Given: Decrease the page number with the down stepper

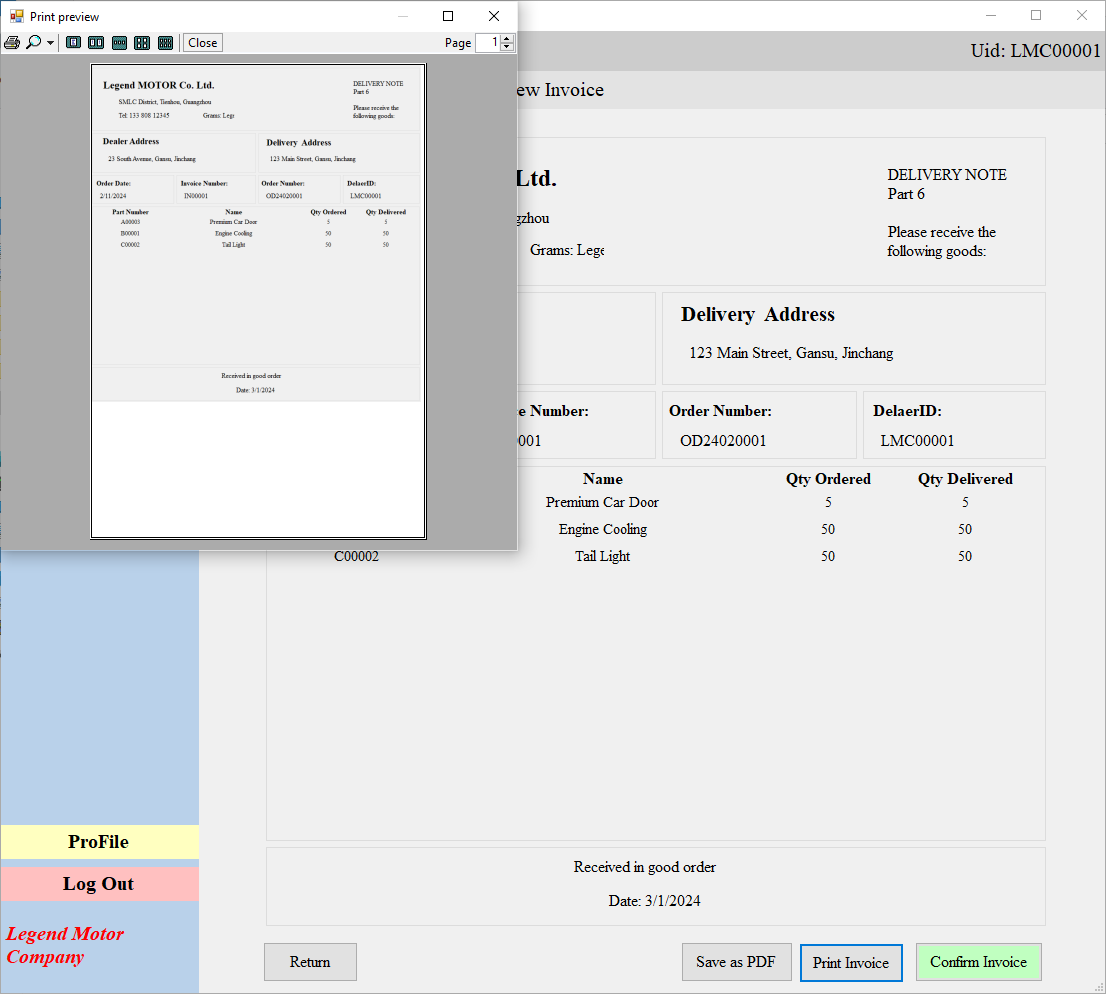Looking at the screenshot, I should click(507, 47).
